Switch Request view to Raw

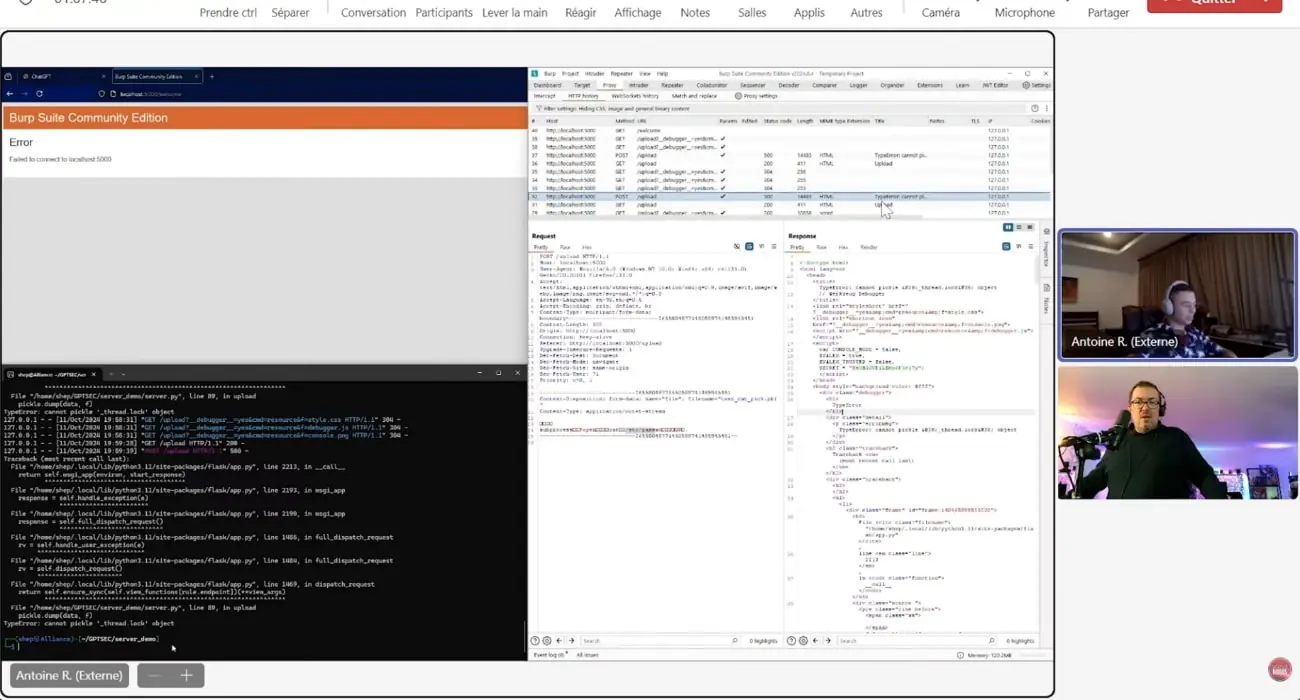(565, 247)
